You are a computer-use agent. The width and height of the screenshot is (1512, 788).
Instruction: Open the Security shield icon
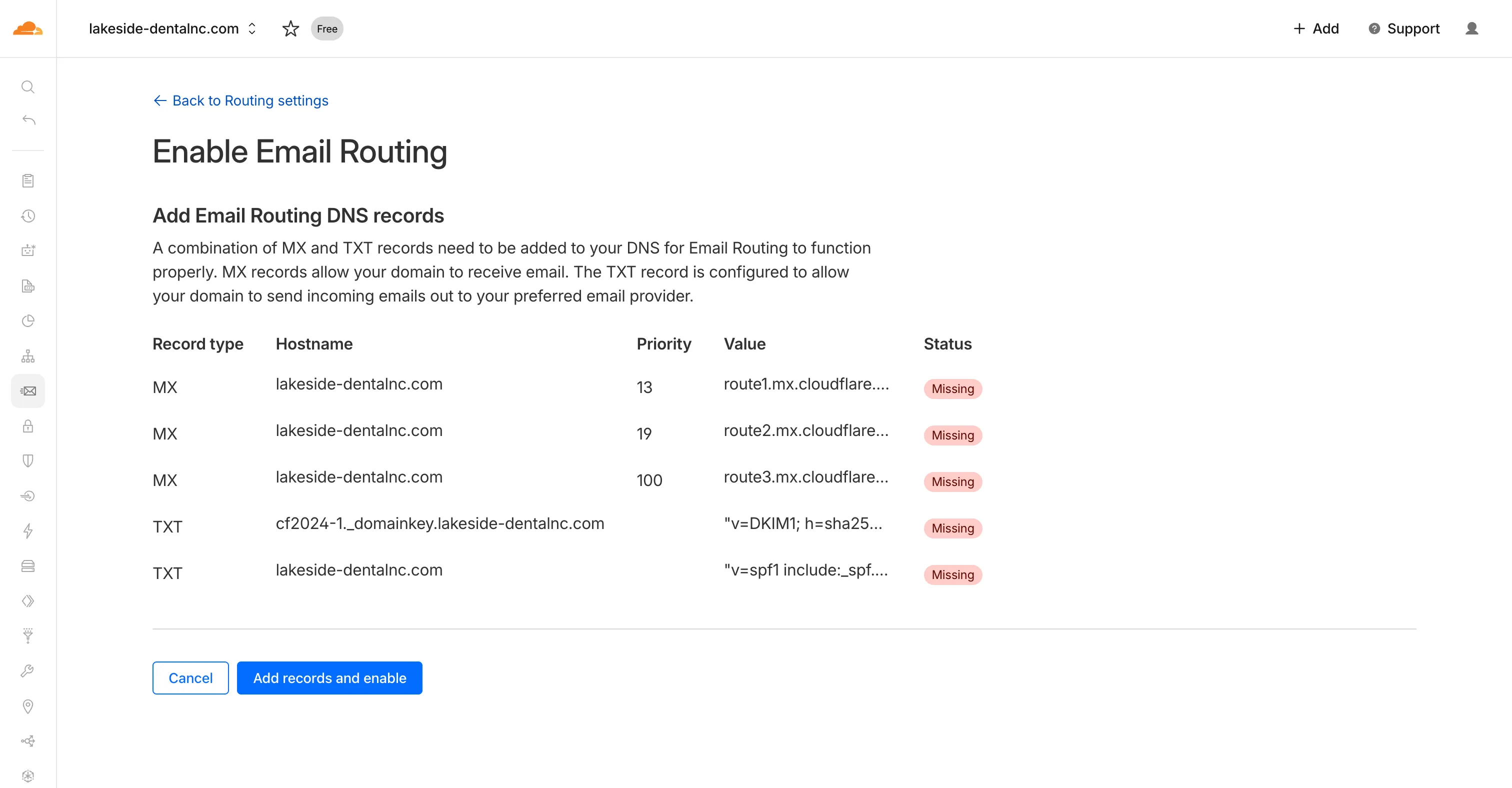click(x=27, y=460)
